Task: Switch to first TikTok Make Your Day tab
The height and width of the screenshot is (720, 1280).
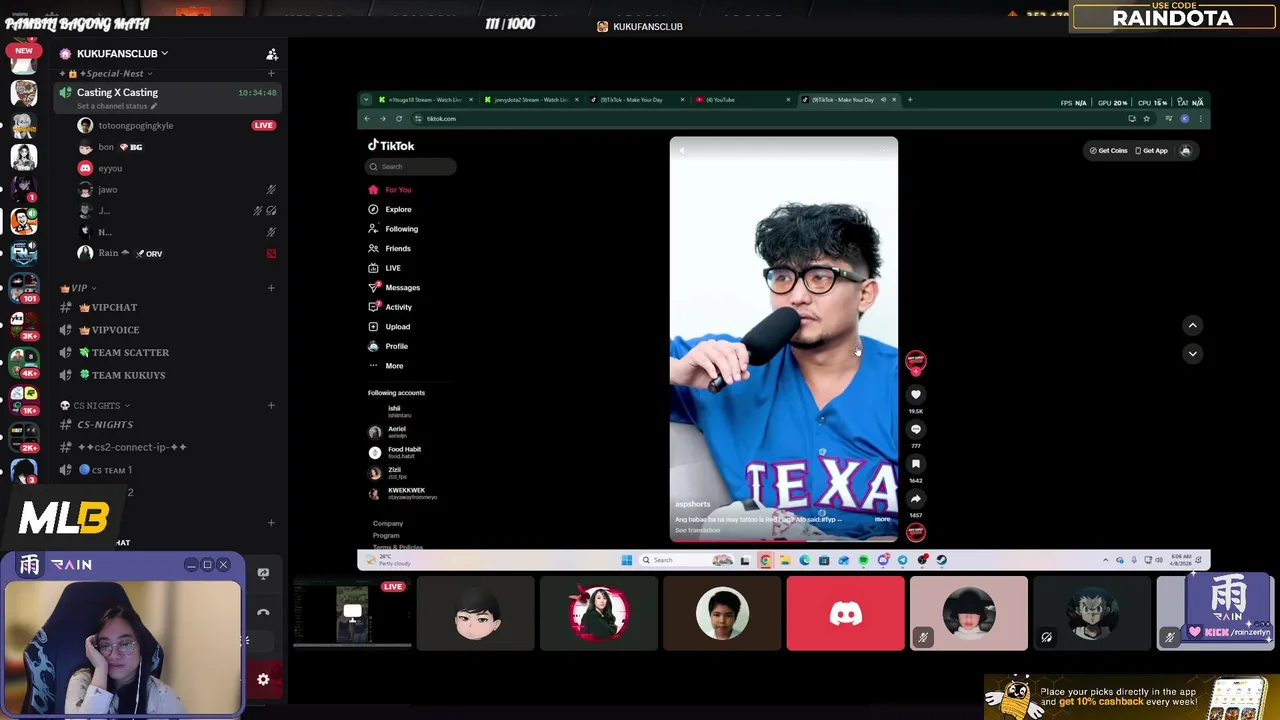Action: [636, 100]
